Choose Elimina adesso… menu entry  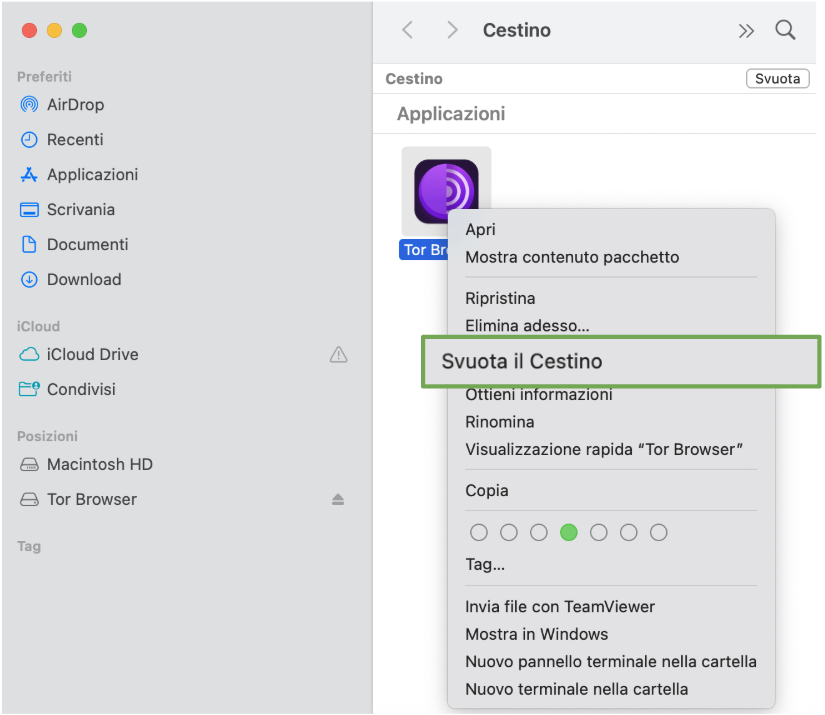[527, 325]
